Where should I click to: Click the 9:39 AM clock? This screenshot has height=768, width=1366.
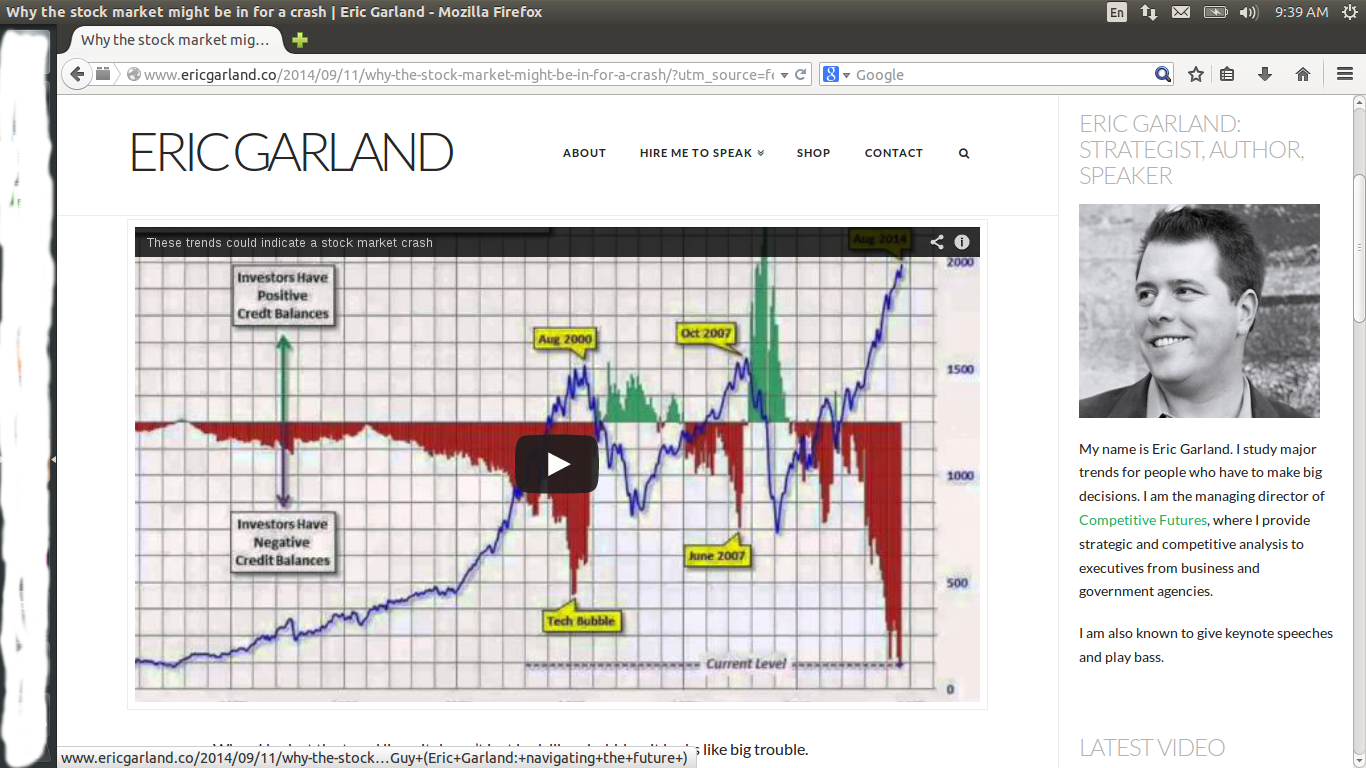pos(1302,12)
